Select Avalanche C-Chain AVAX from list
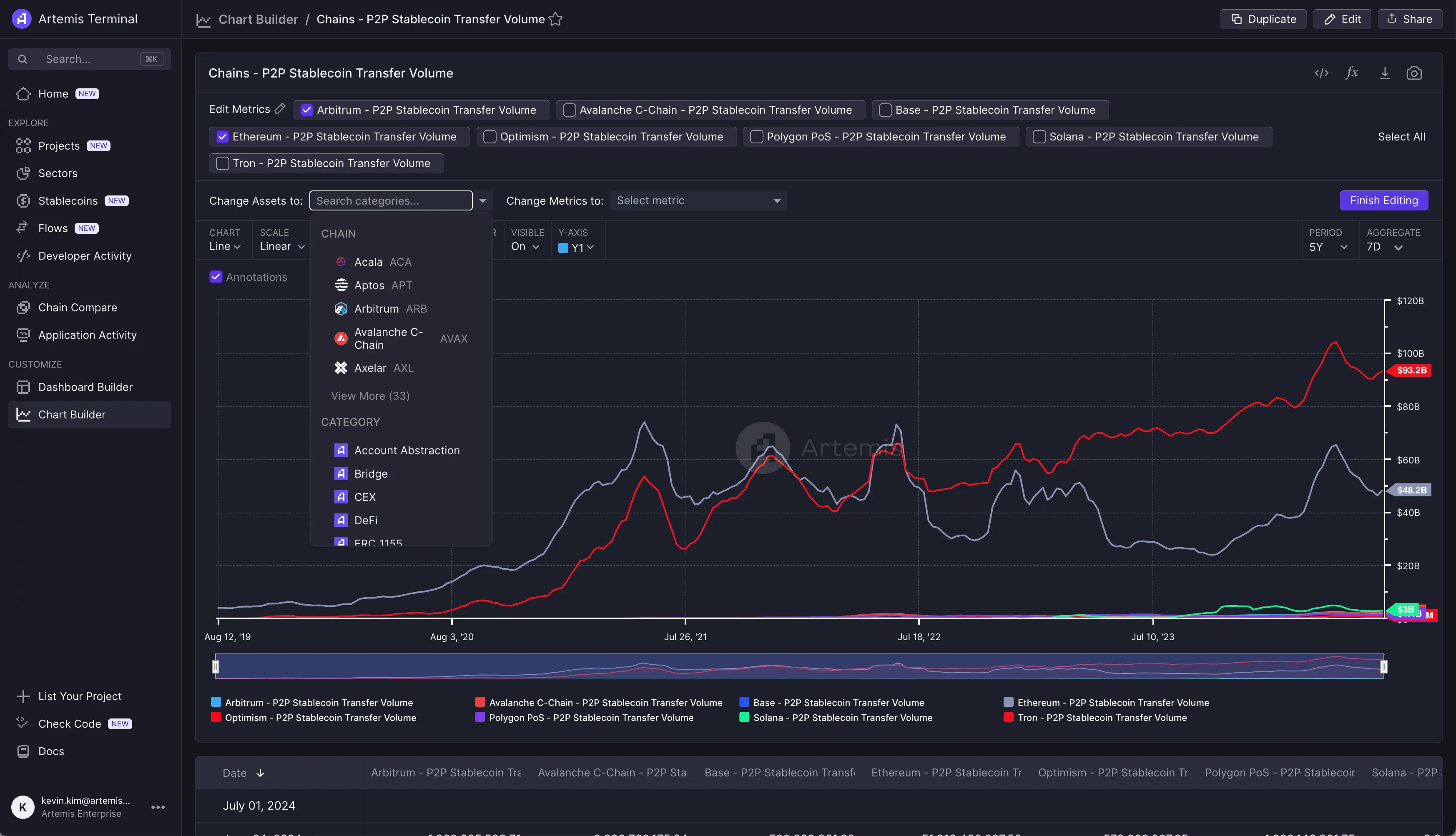 401,339
